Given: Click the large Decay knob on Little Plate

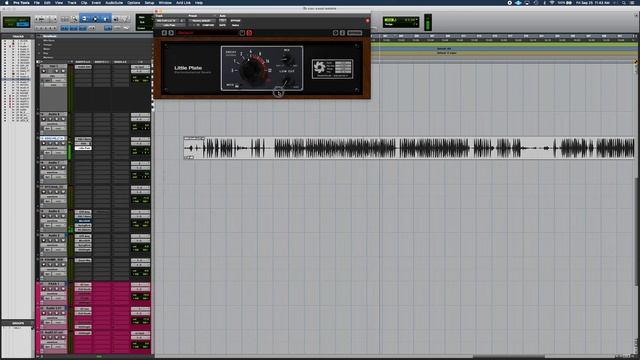Looking at the screenshot, I should coord(251,70).
